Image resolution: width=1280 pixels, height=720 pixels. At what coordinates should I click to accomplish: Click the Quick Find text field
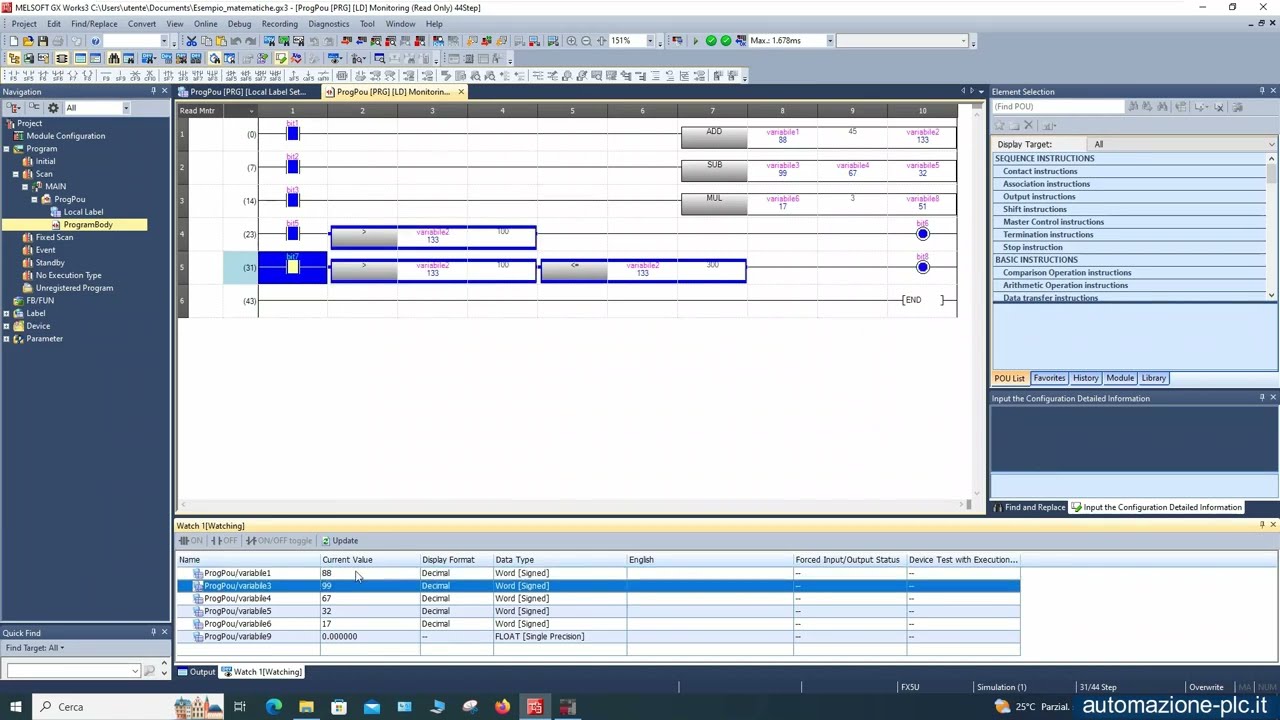click(72, 671)
